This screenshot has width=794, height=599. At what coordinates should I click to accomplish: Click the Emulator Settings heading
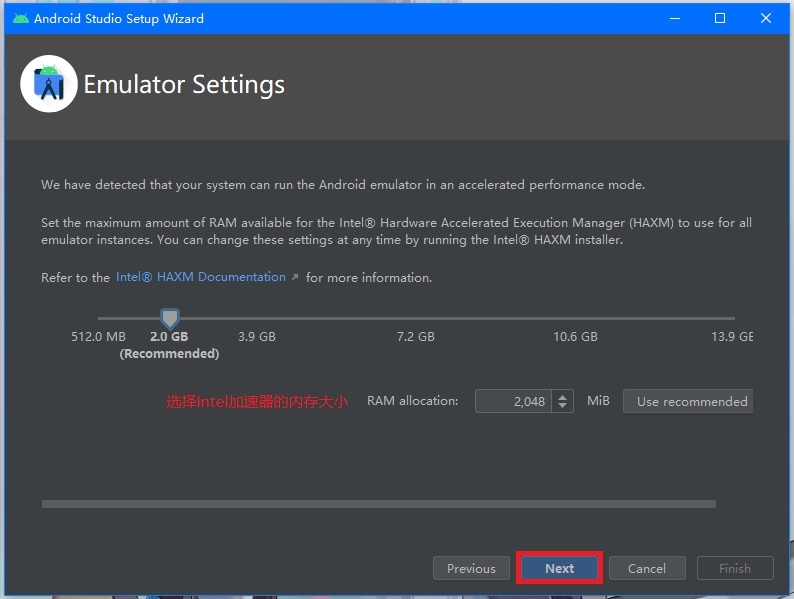(x=184, y=85)
